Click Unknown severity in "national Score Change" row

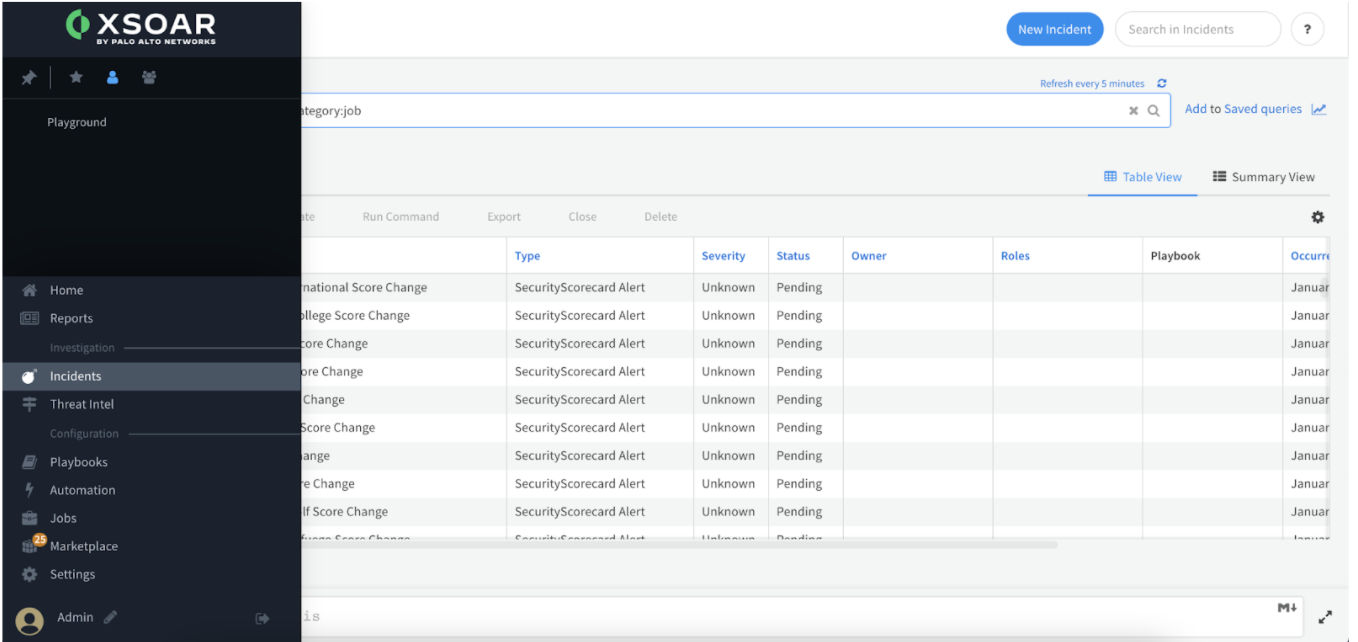tap(728, 287)
